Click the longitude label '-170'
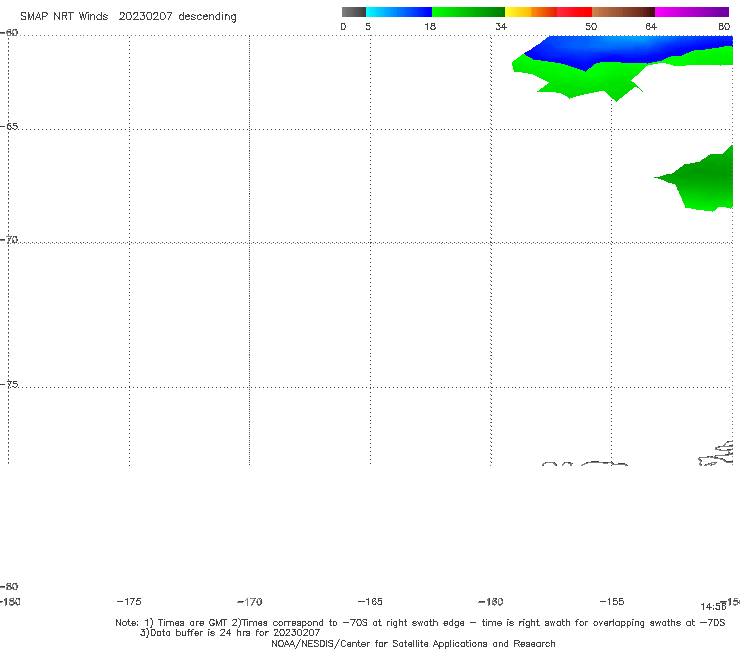The height and width of the screenshot is (650, 740). (250, 602)
